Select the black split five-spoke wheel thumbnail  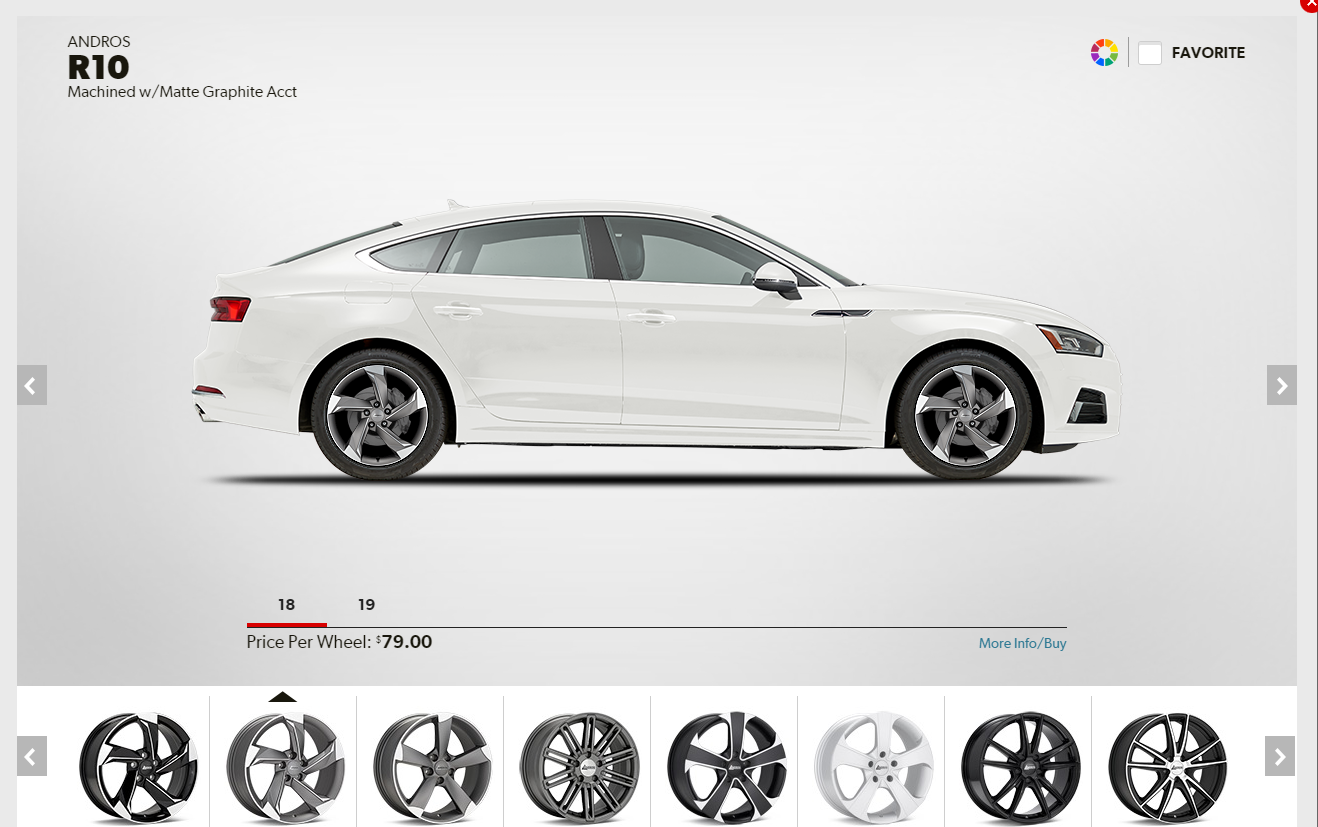tap(724, 767)
